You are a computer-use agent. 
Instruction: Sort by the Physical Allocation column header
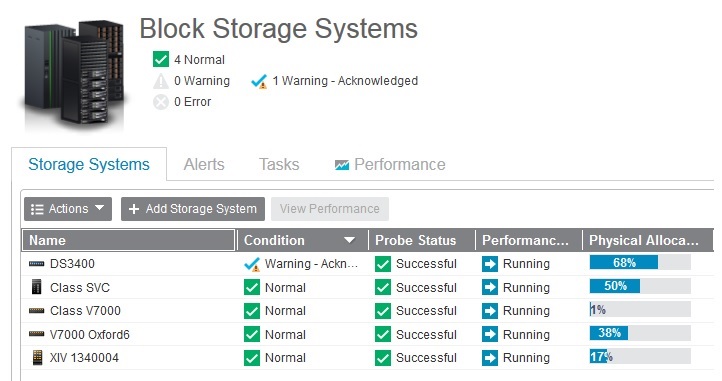coord(648,240)
